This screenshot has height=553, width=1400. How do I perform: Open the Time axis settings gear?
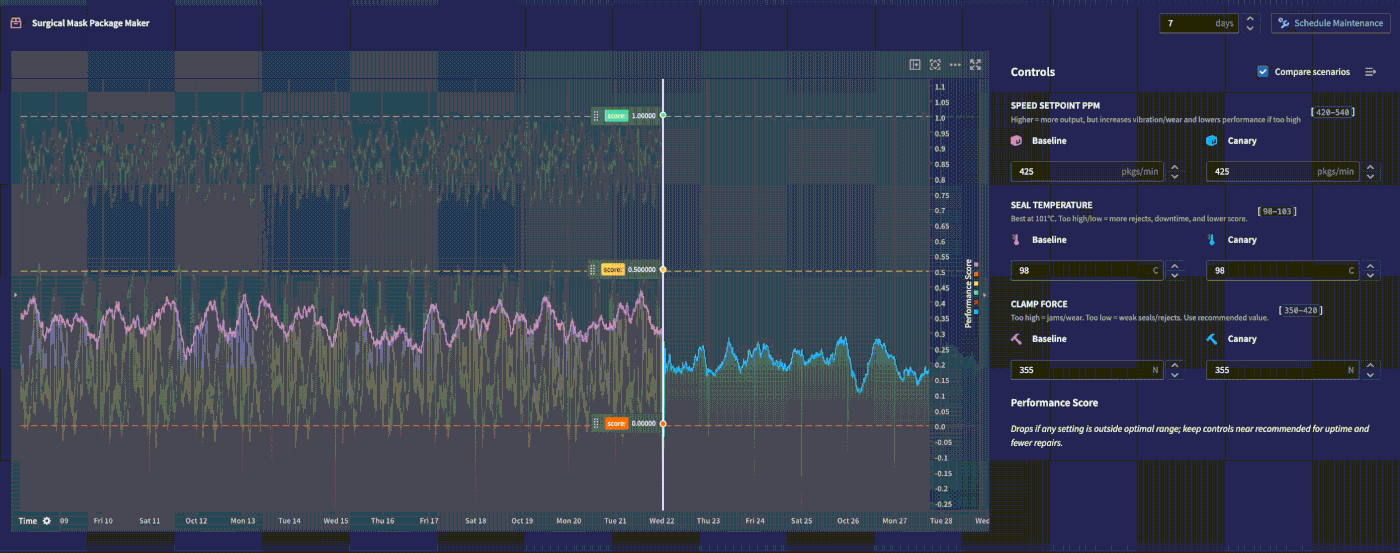tap(47, 521)
